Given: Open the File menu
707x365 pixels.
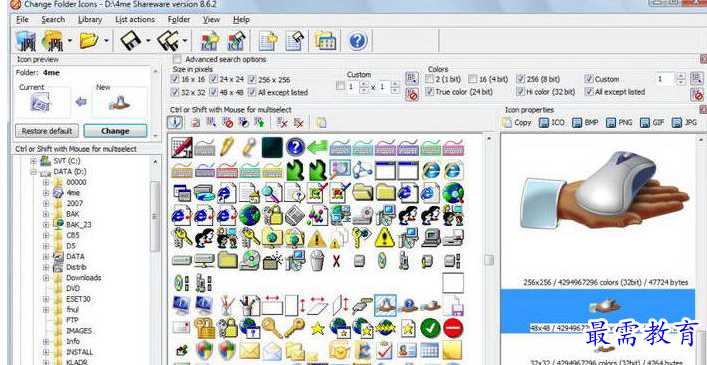Looking at the screenshot, I should 22,20.
